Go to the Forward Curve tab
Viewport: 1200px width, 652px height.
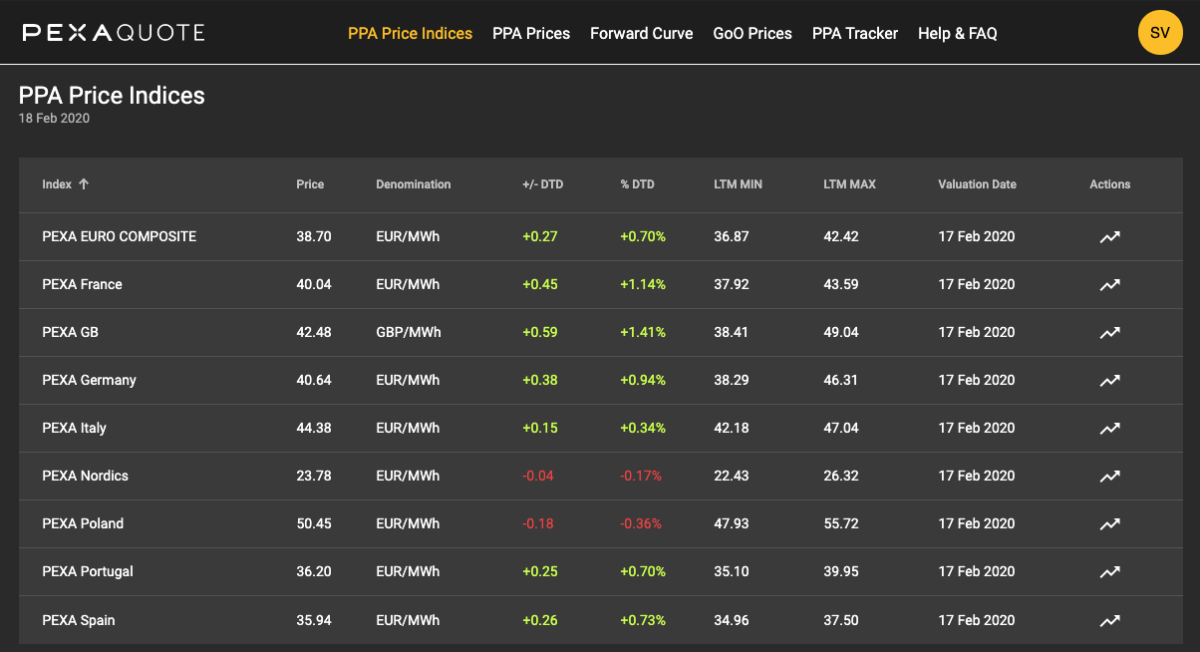pos(641,33)
